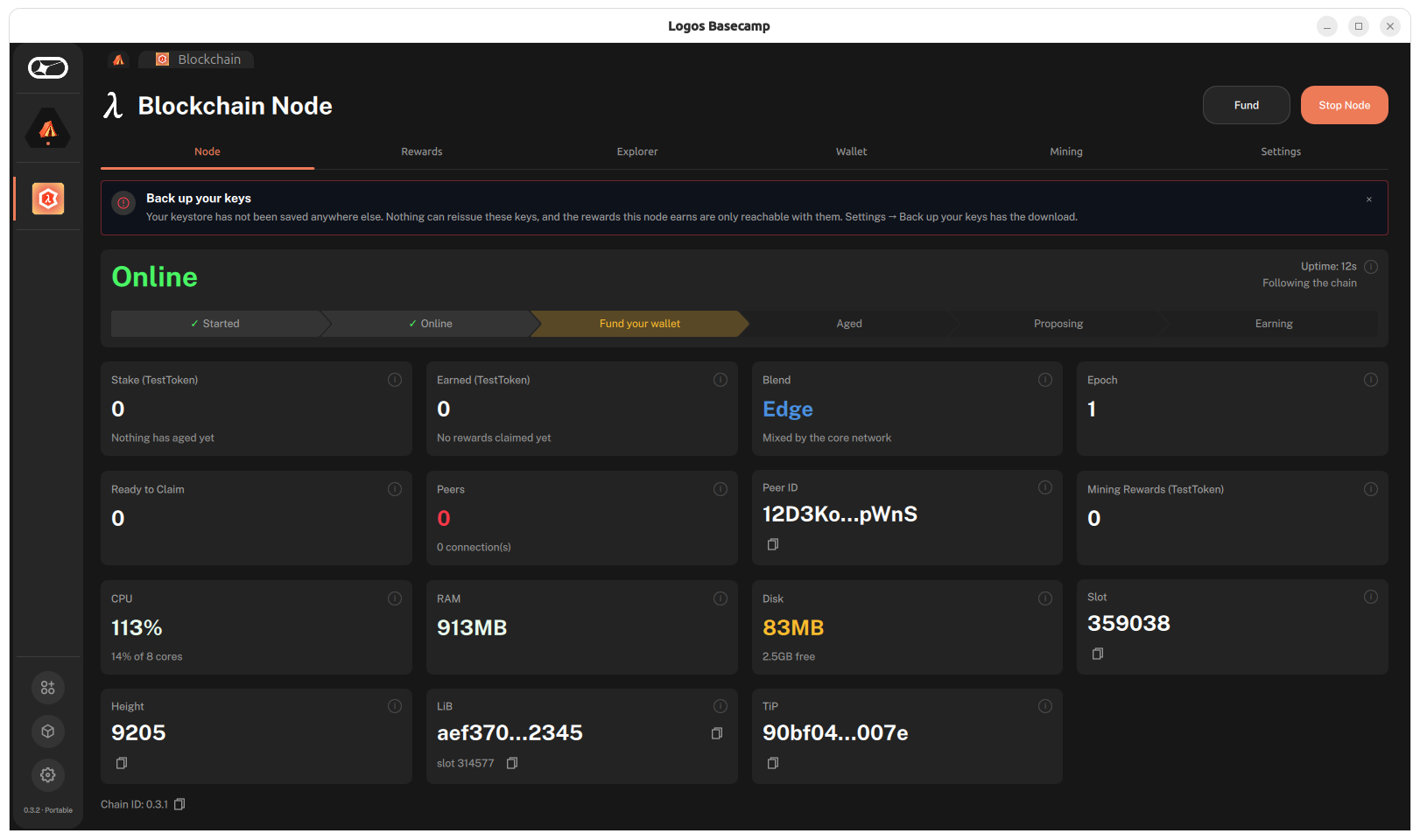Screen dimensions: 1420x840
Task: Open the apps grid icon in sidebar
Action: (x=48, y=688)
